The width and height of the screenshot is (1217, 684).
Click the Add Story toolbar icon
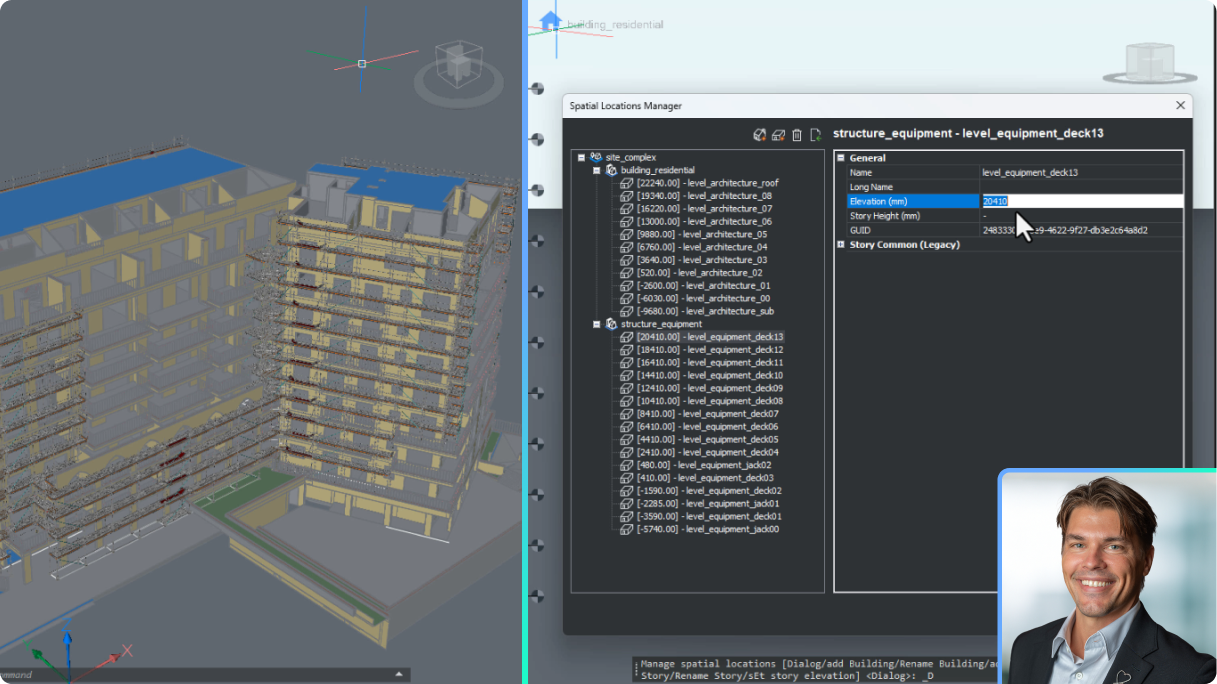tap(778, 134)
